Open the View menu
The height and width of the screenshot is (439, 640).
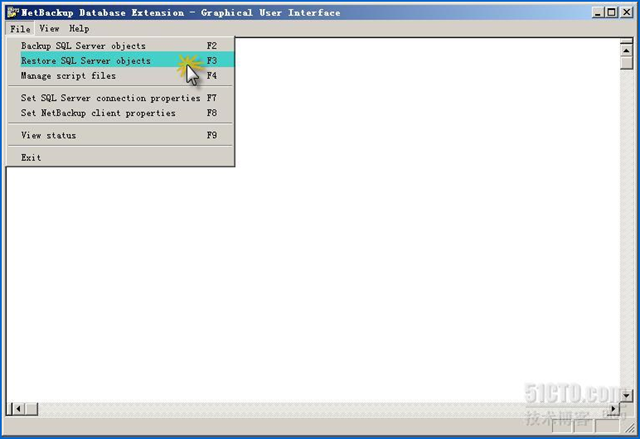click(49, 29)
